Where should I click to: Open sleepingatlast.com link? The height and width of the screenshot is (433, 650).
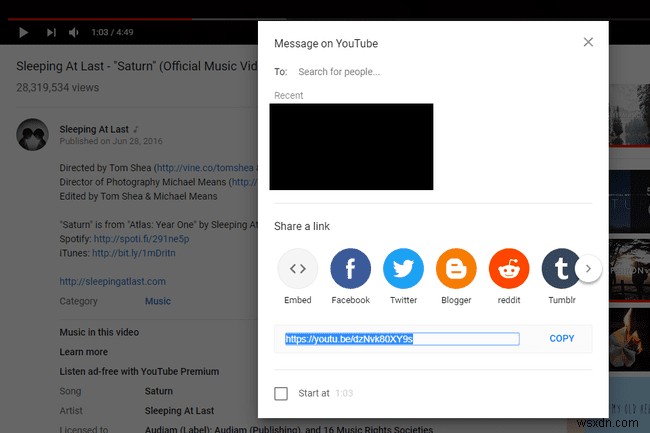coord(112,281)
